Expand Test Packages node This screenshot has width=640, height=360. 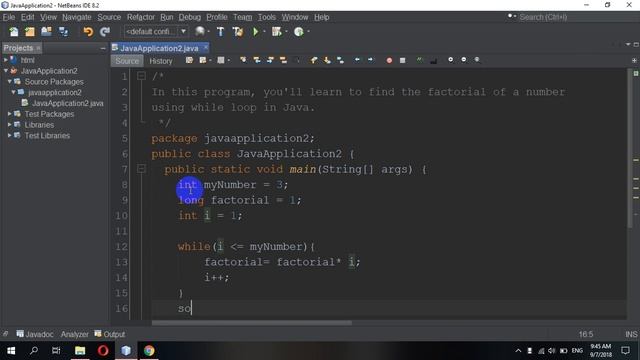9,114
